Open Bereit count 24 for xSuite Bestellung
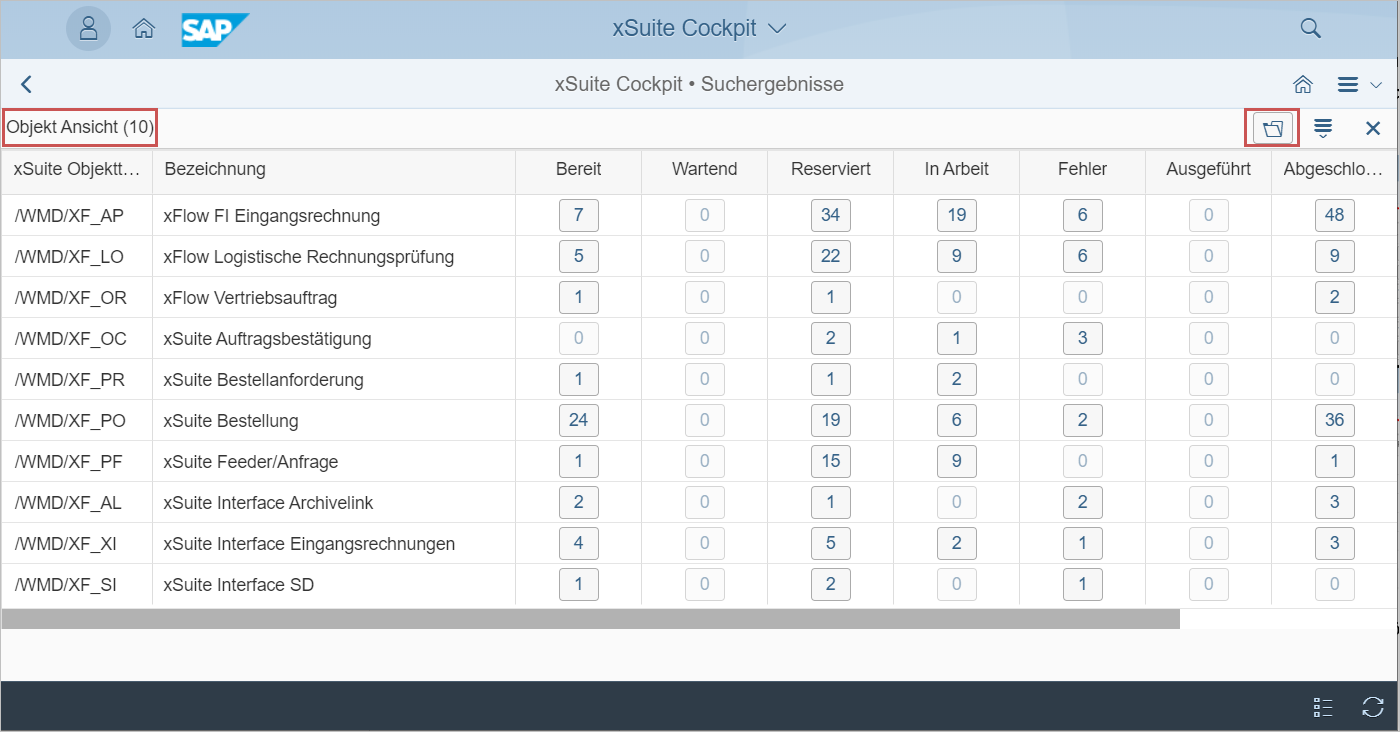 [x=578, y=420]
